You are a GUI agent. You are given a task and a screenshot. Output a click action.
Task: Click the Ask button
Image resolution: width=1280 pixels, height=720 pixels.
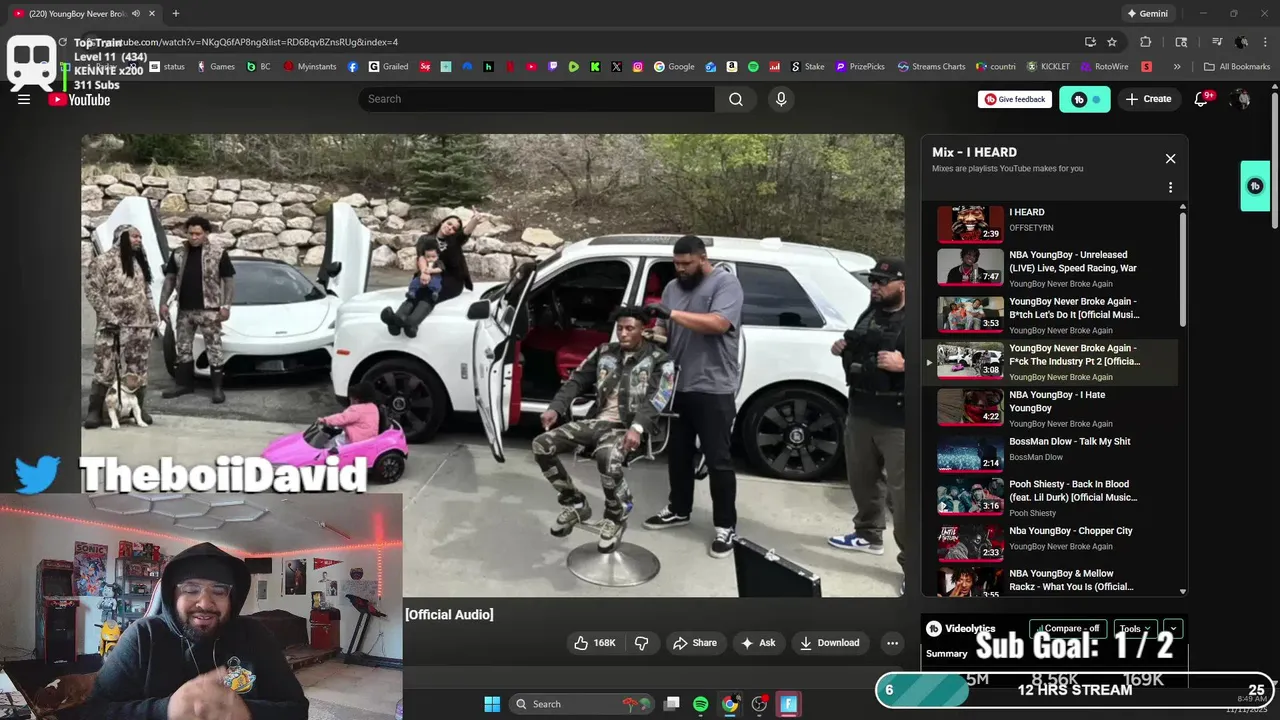pyautogui.click(x=757, y=643)
